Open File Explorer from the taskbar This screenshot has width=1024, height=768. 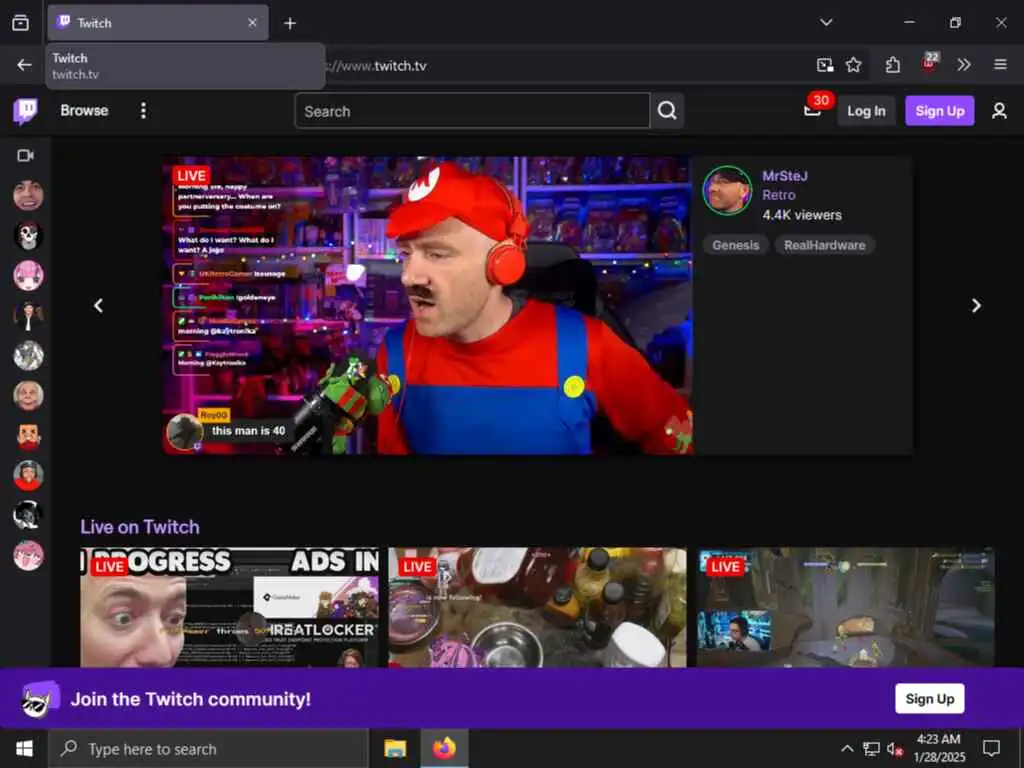pyautogui.click(x=395, y=749)
